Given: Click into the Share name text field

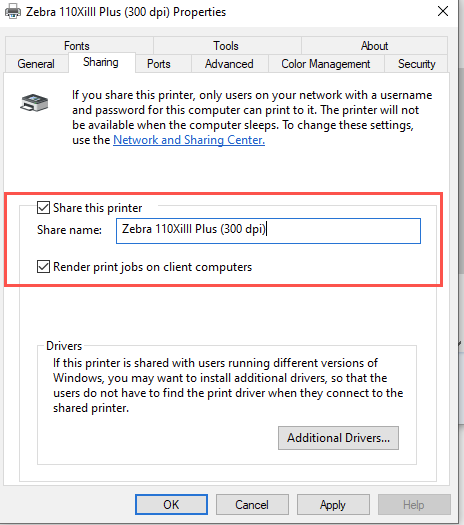Looking at the screenshot, I should coord(268,231).
